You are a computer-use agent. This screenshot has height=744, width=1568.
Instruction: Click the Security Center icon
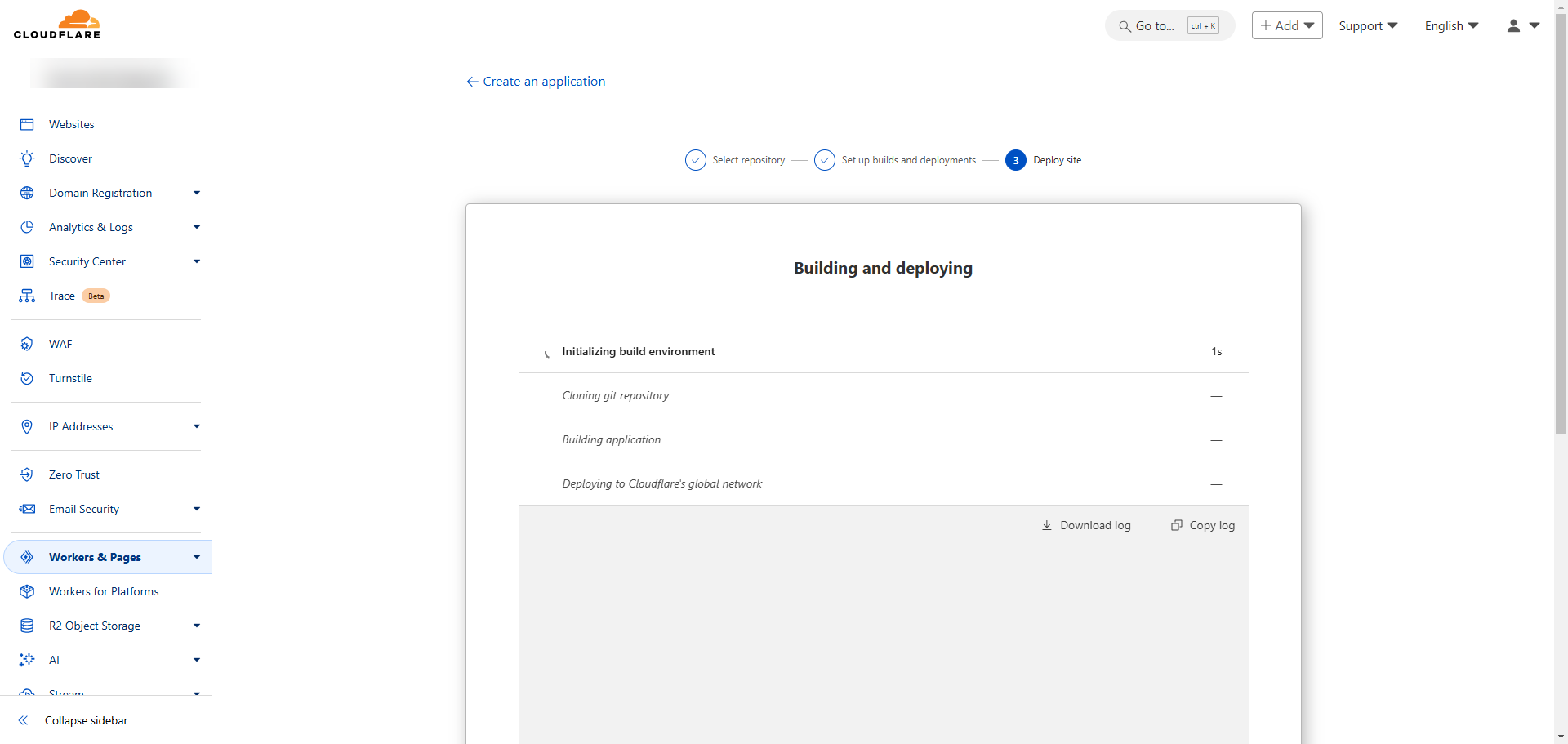pyautogui.click(x=27, y=261)
